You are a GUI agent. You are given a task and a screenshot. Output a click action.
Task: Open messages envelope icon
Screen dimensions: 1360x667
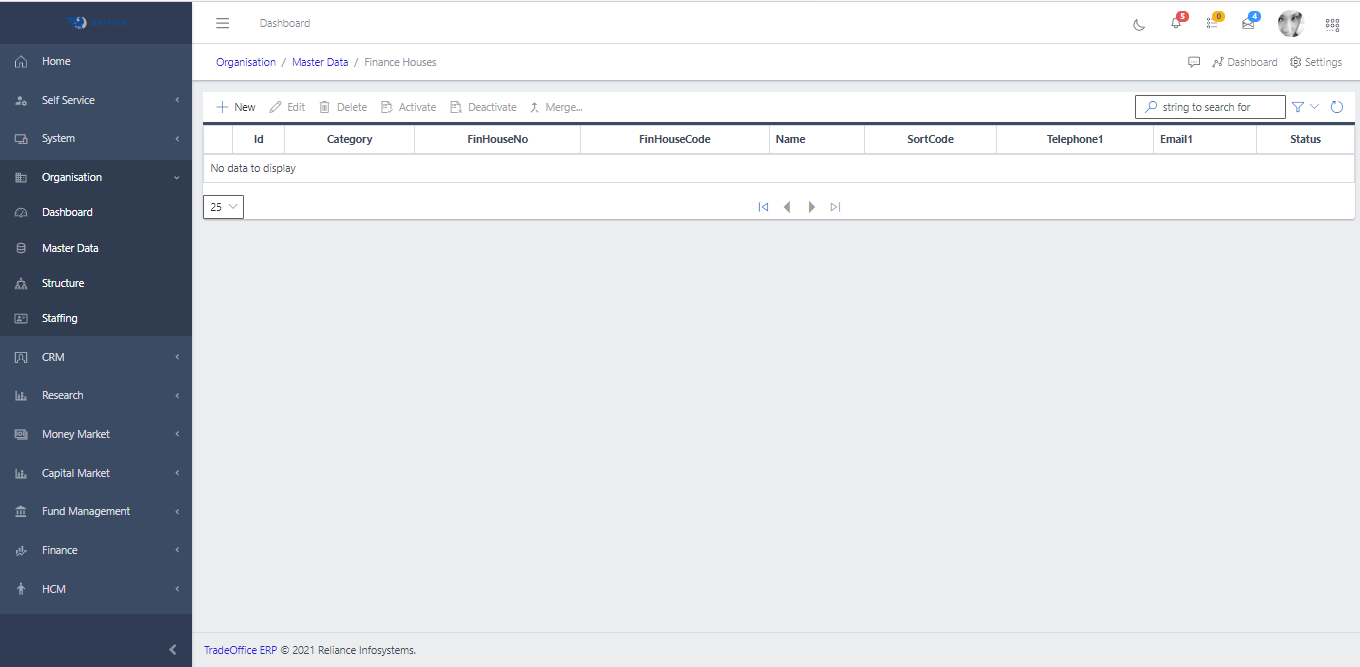click(x=1248, y=23)
